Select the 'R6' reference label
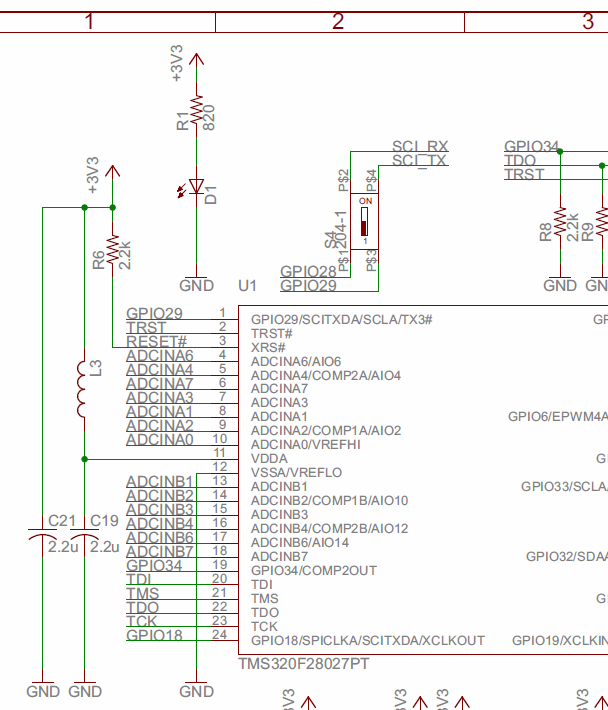The height and width of the screenshot is (710, 608). click(98, 260)
